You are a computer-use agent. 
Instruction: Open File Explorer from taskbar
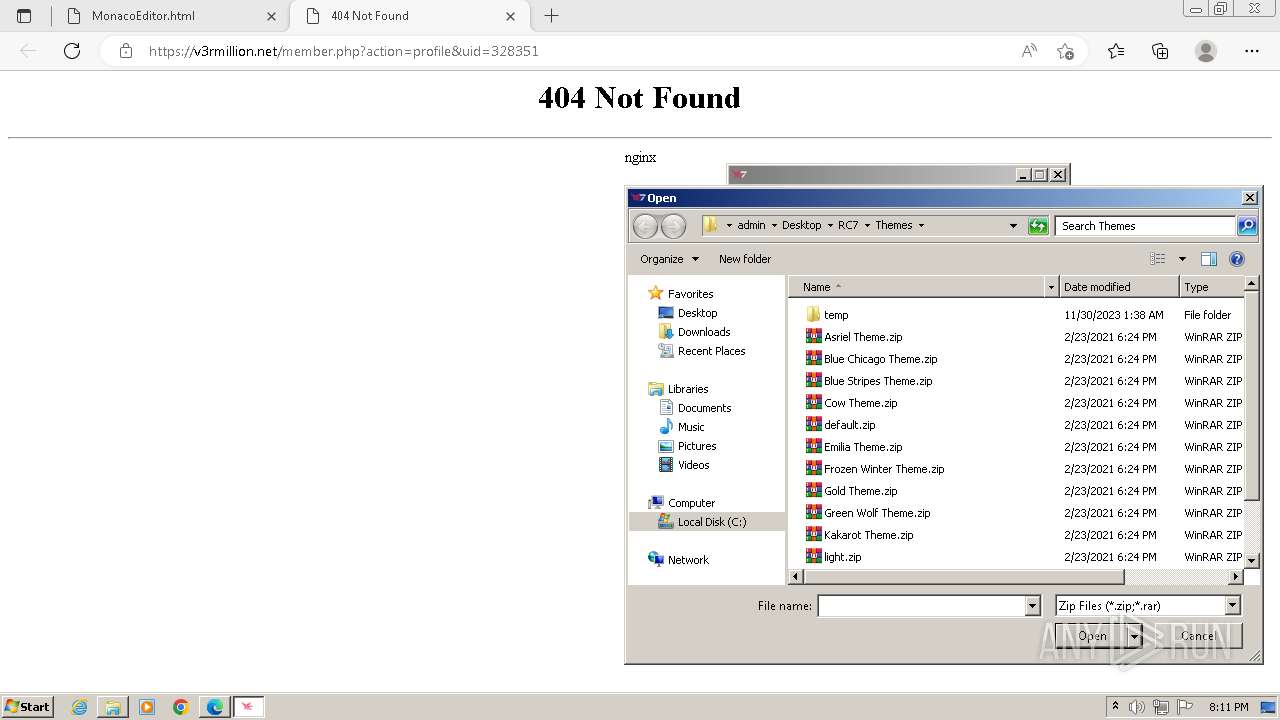pyautogui.click(x=113, y=707)
